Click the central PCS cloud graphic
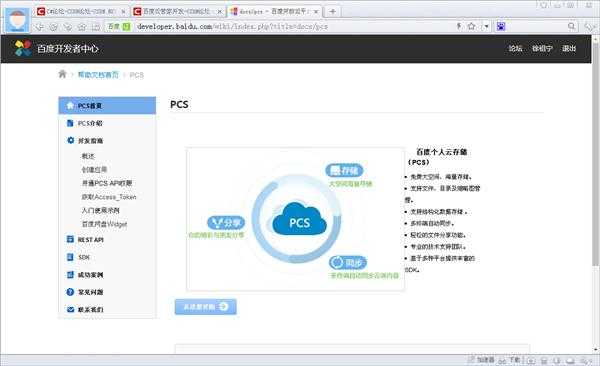Screen dimensions: 600x366 click(x=299, y=219)
